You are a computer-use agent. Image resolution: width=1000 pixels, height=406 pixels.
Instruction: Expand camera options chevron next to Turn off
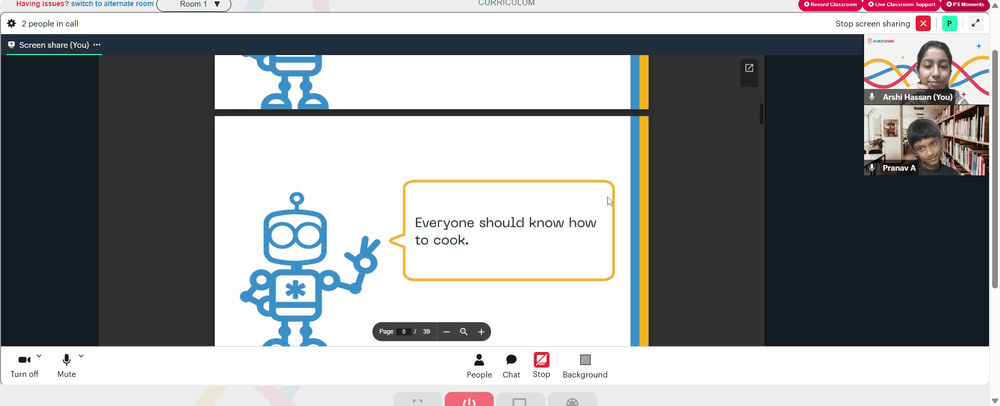tap(39, 356)
